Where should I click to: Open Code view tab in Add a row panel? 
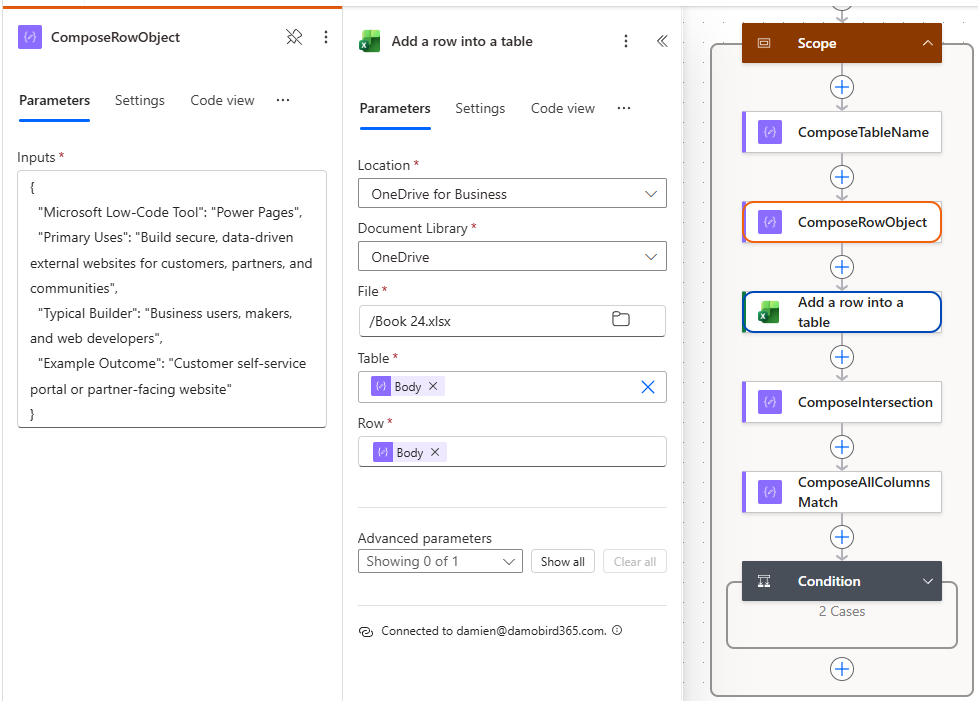coord(563,109)
